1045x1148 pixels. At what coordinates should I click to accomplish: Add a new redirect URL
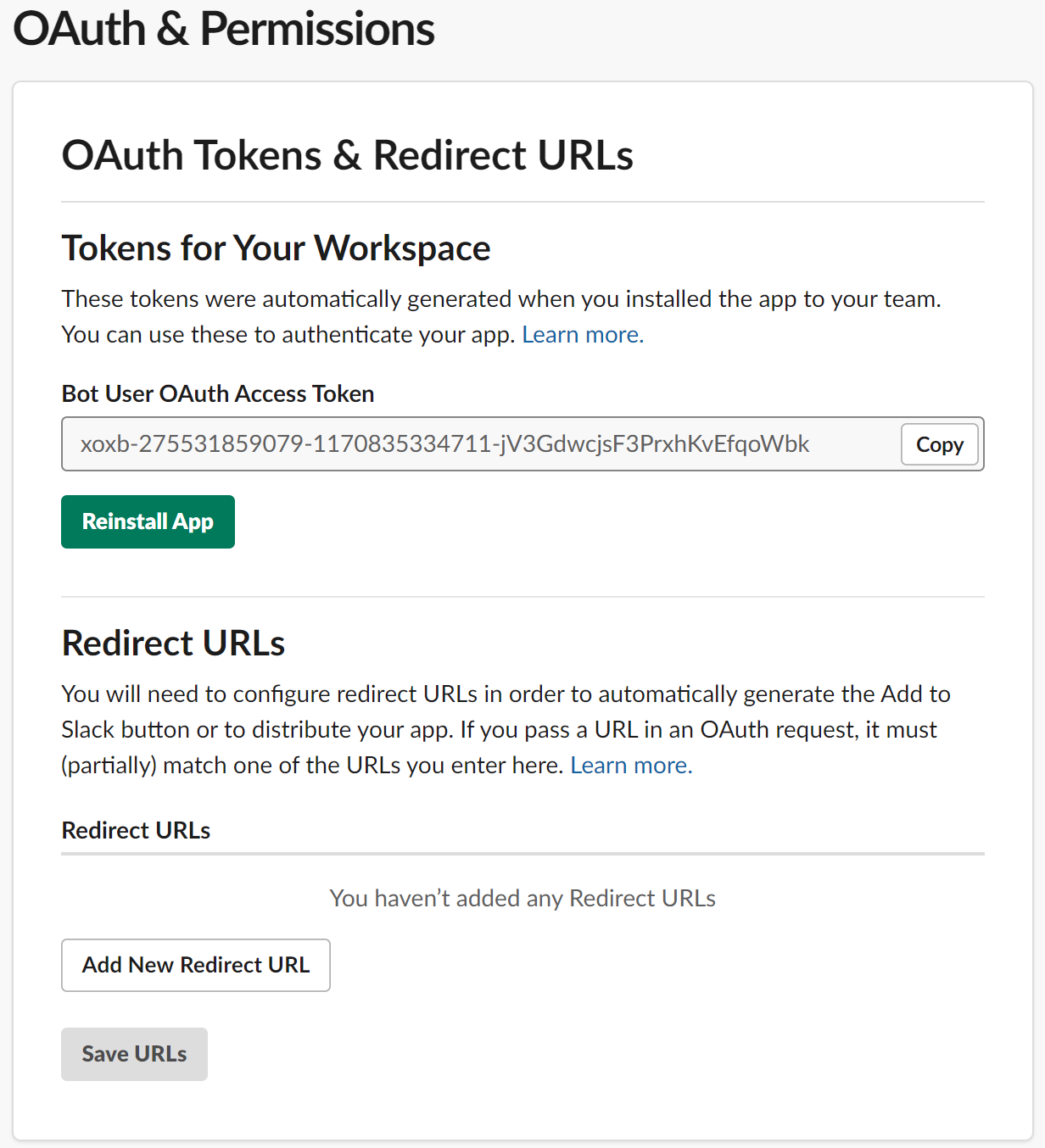pyautogui.click(x=196, y=965)
